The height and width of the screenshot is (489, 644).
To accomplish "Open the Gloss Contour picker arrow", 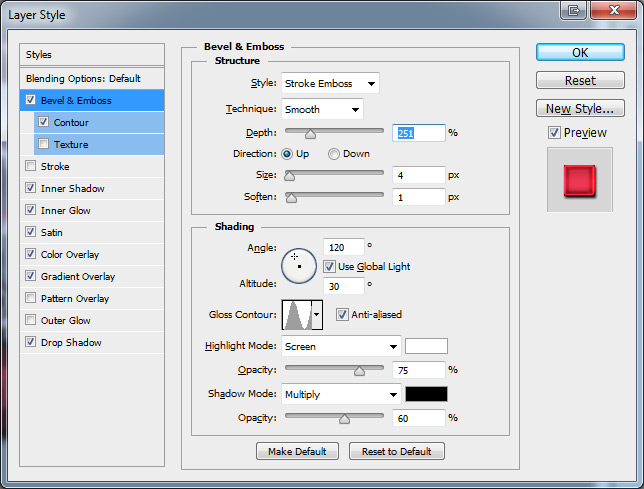I will [x=318, y=315].
